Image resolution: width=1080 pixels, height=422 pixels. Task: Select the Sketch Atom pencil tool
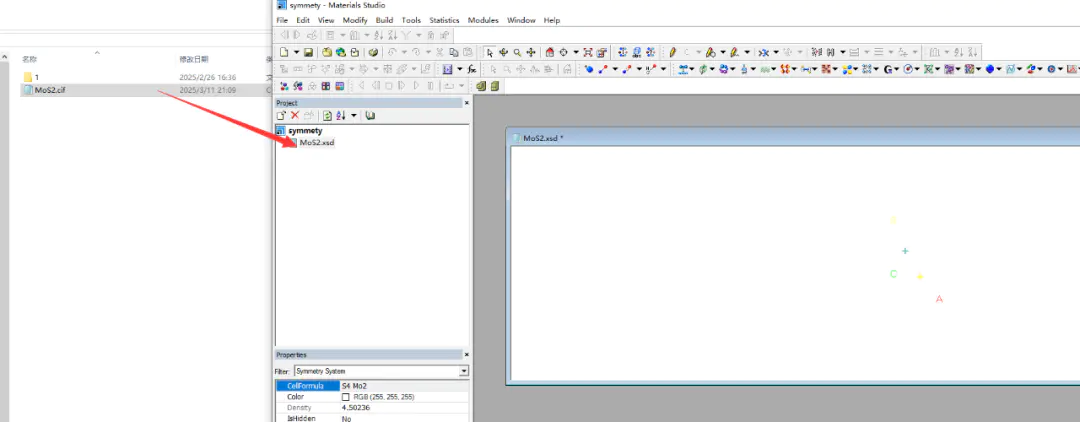[x=673, y=52]
